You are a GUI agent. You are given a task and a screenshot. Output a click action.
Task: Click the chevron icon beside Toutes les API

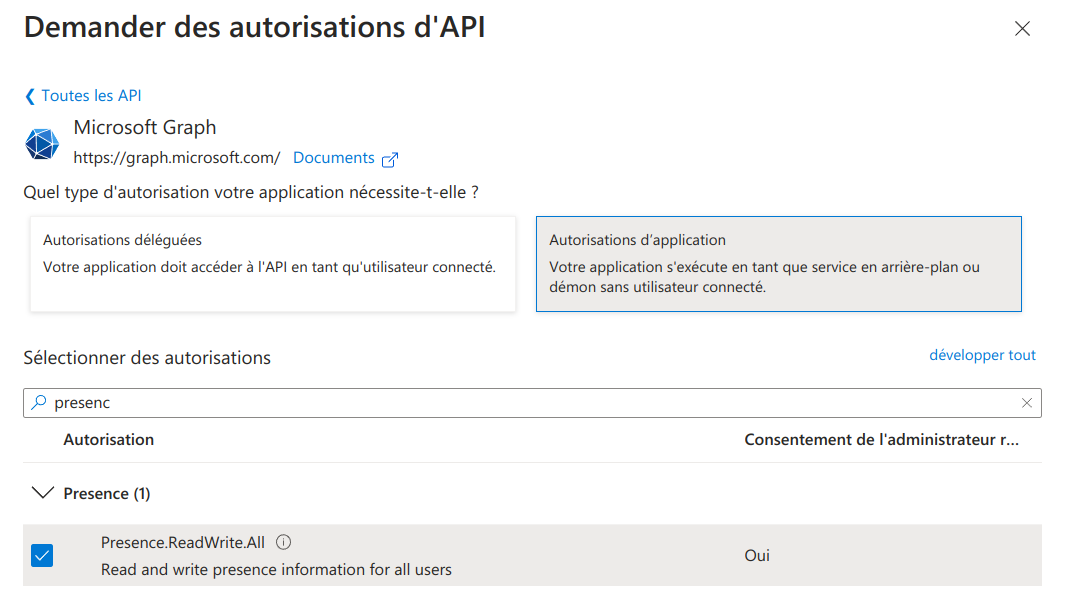click(30, 97)
